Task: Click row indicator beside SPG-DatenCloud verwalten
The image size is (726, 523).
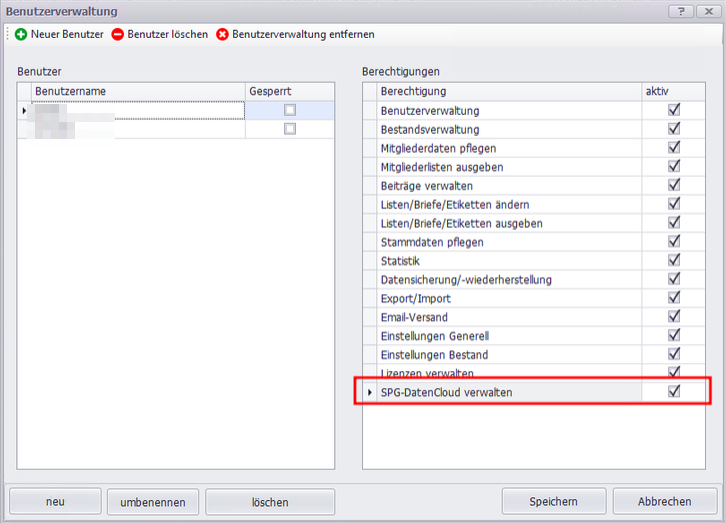Action: (x=369, y=392)
